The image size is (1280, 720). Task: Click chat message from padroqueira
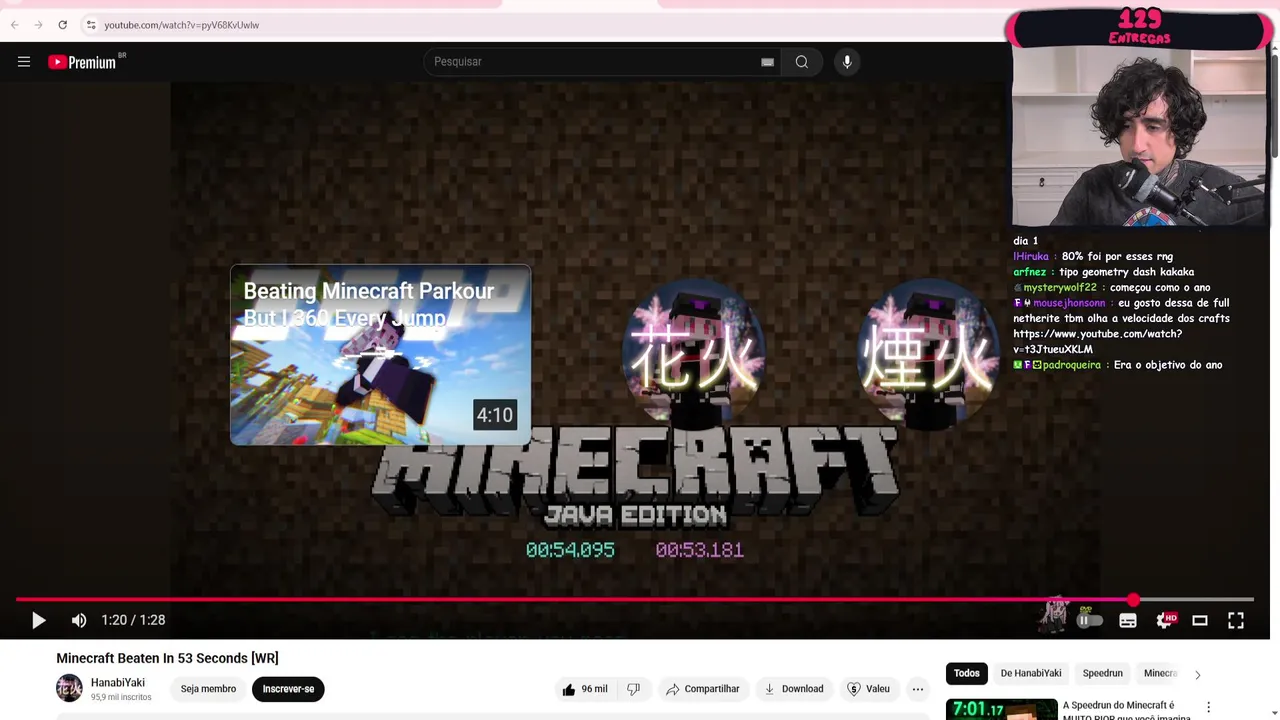coord(1118,365)
